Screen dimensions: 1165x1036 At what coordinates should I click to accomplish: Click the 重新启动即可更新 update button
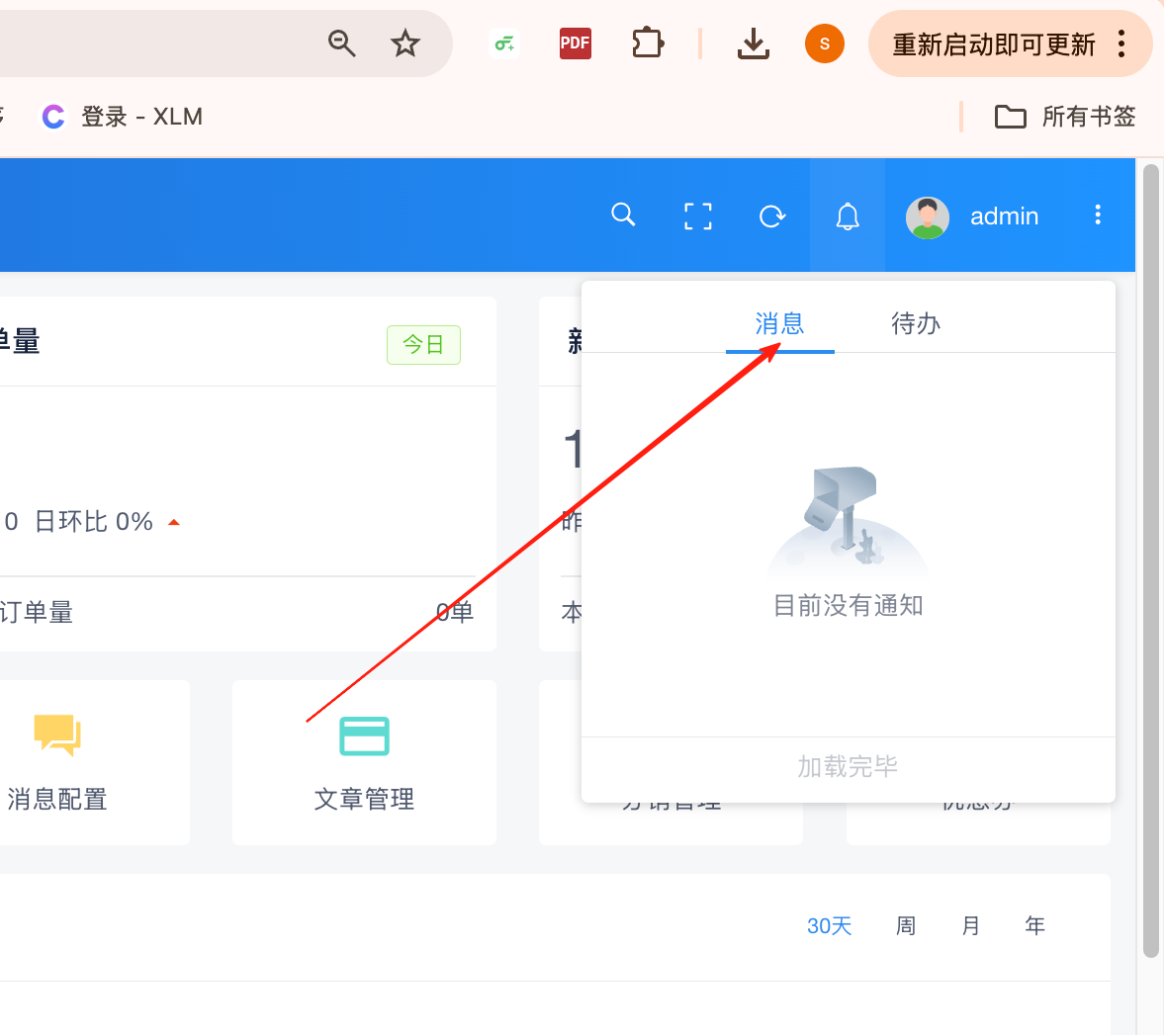tap(993, 44)
